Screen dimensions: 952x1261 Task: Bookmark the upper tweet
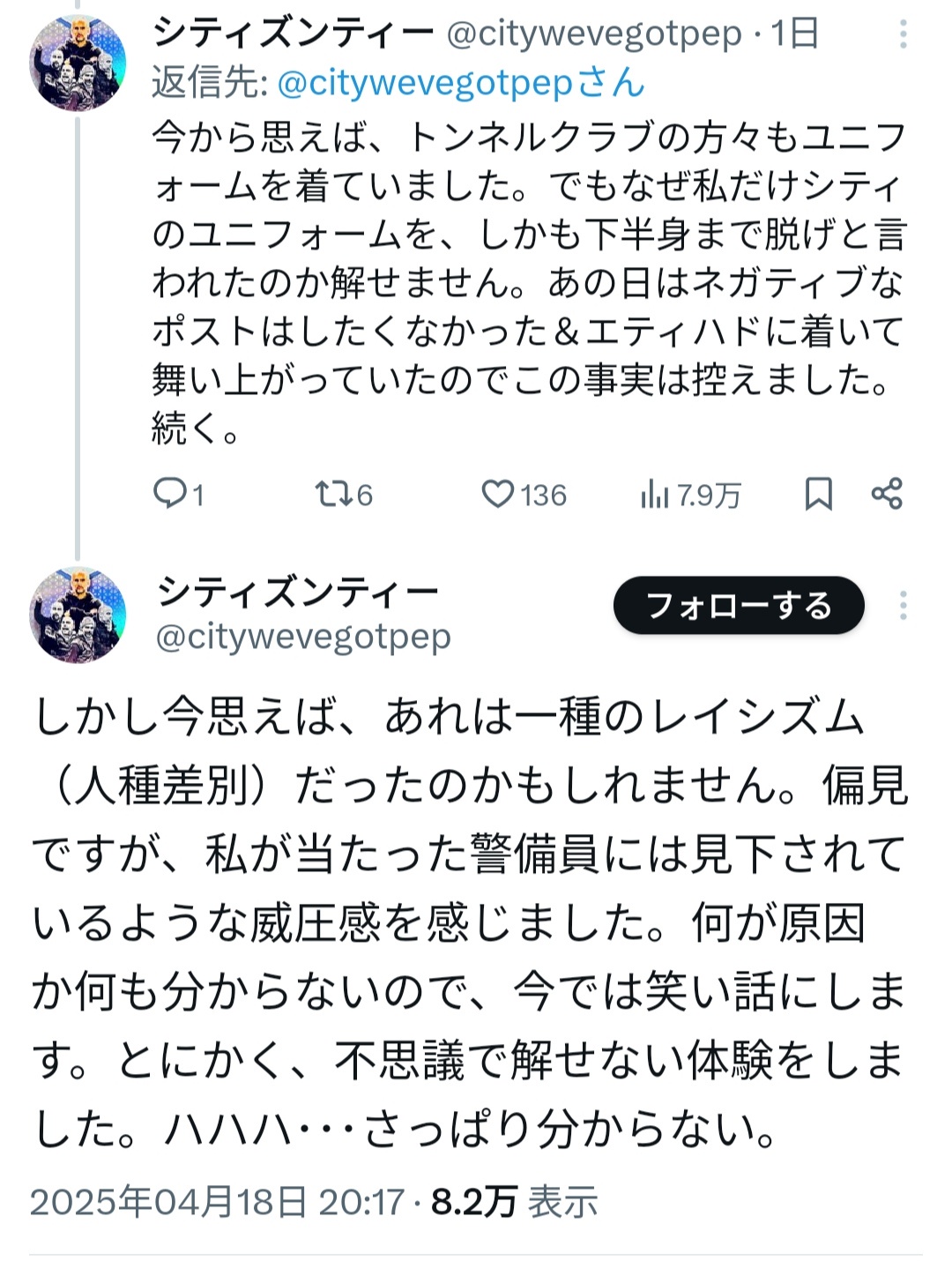coord(818,494)
